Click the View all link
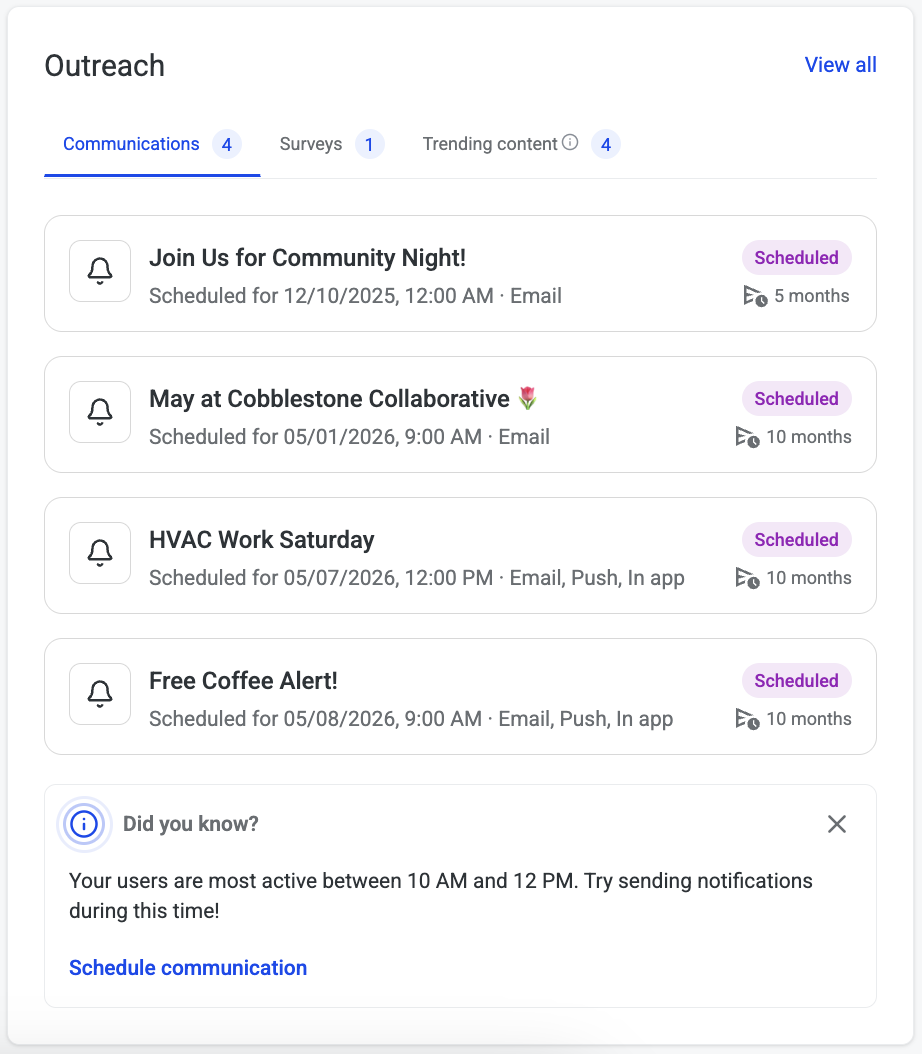Viewport: 922px width, 1054px height. pyautogui.click(x=840, y=65)
